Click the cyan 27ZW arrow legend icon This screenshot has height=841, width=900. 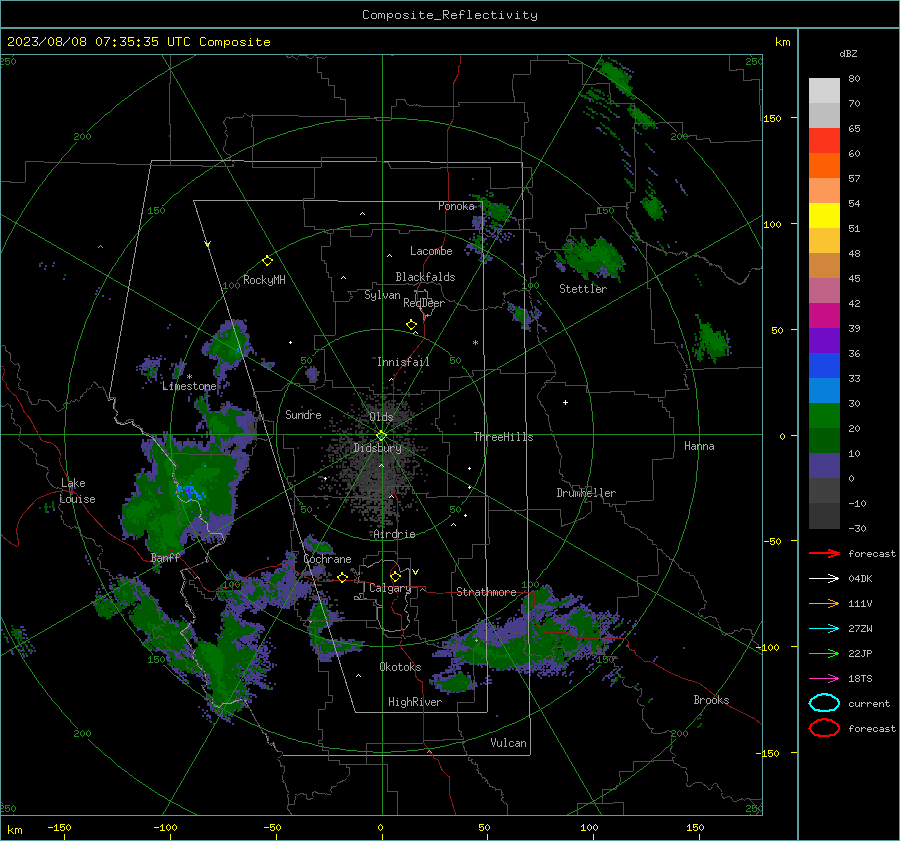coord(824,629)
